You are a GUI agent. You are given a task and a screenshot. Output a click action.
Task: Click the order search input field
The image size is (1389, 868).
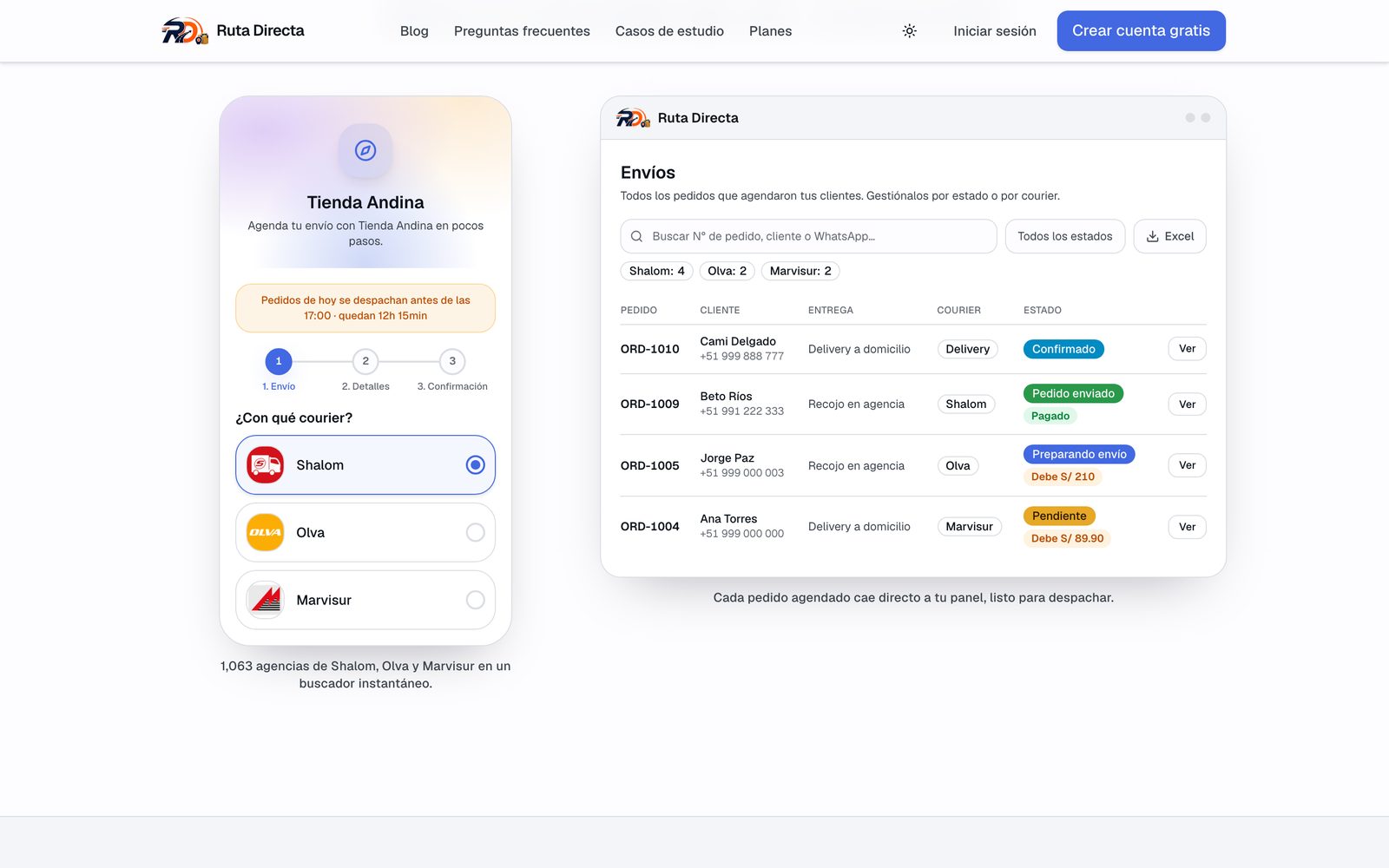click(x=808, y=236)
